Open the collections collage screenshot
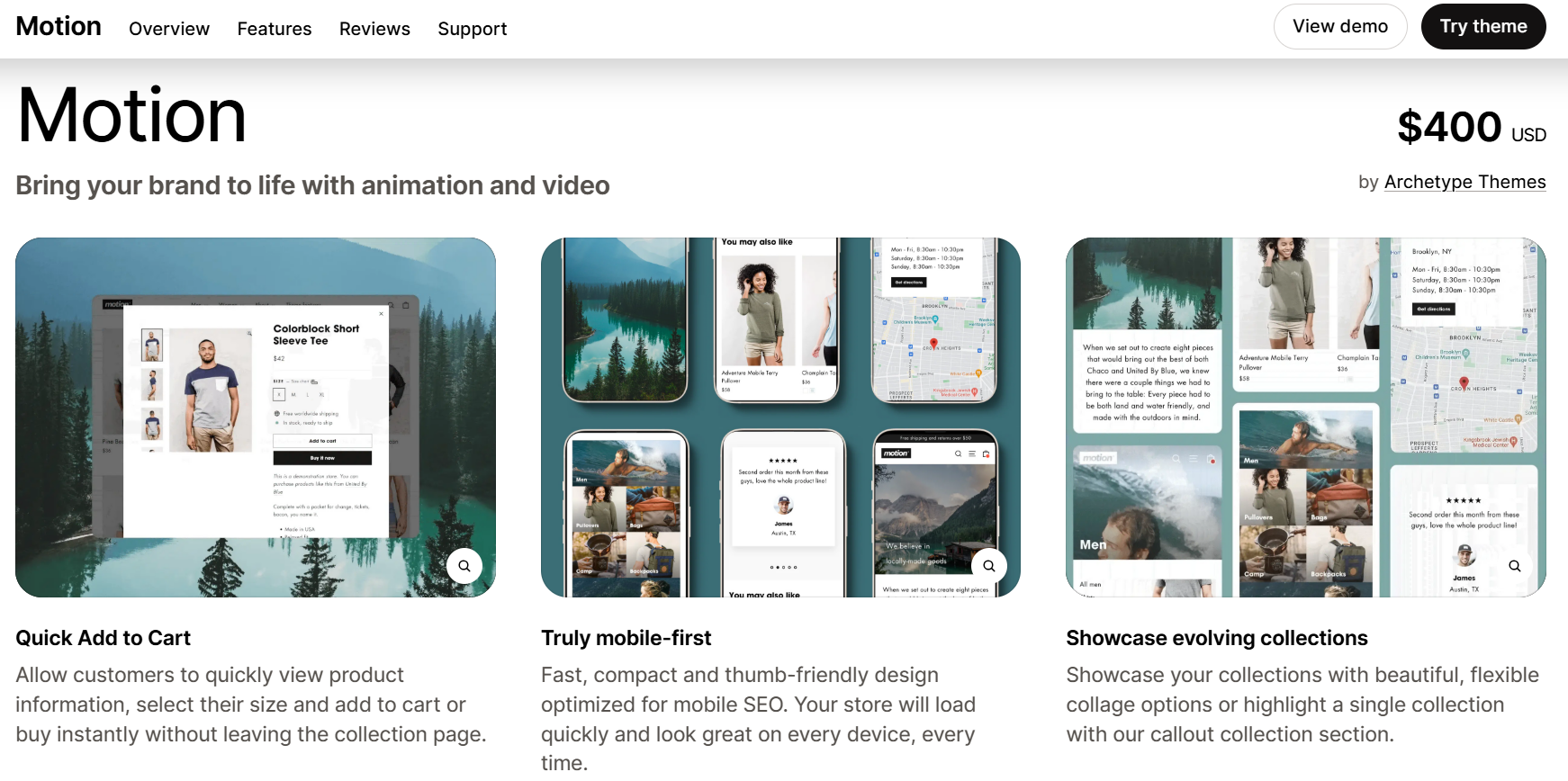This screenshot has width=1568, height=781. tap(1306, 417)
